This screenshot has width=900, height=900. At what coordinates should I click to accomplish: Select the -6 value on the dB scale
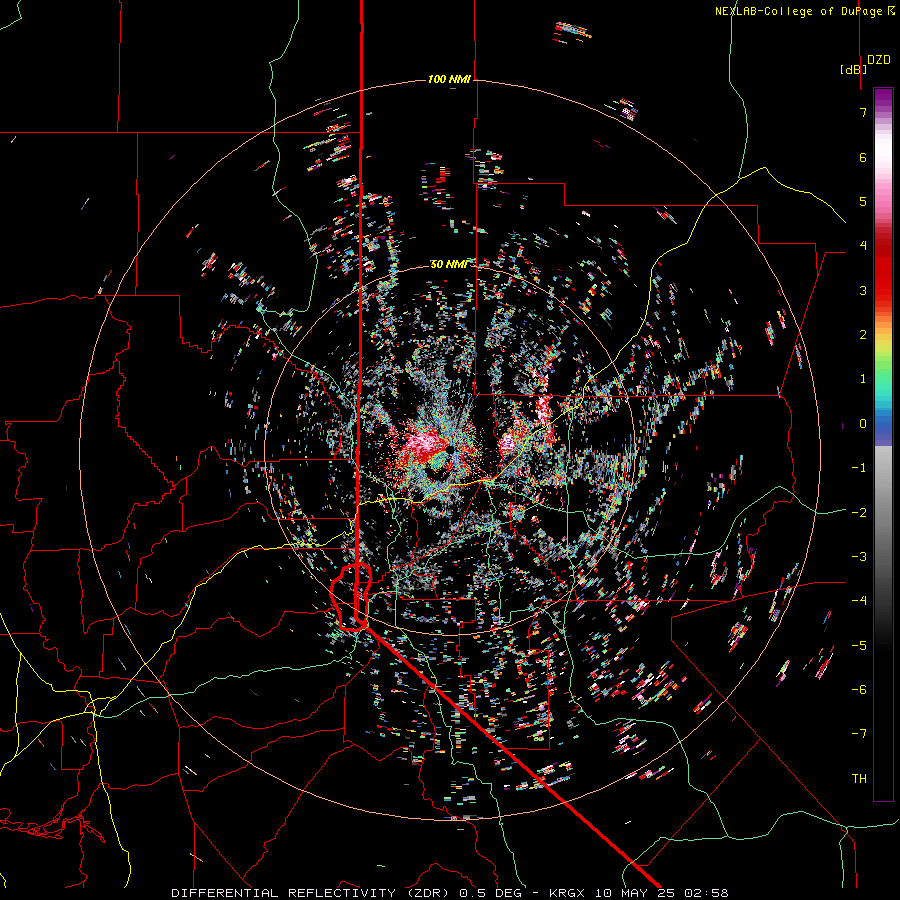pyautogui.click(x=859, y=690)
